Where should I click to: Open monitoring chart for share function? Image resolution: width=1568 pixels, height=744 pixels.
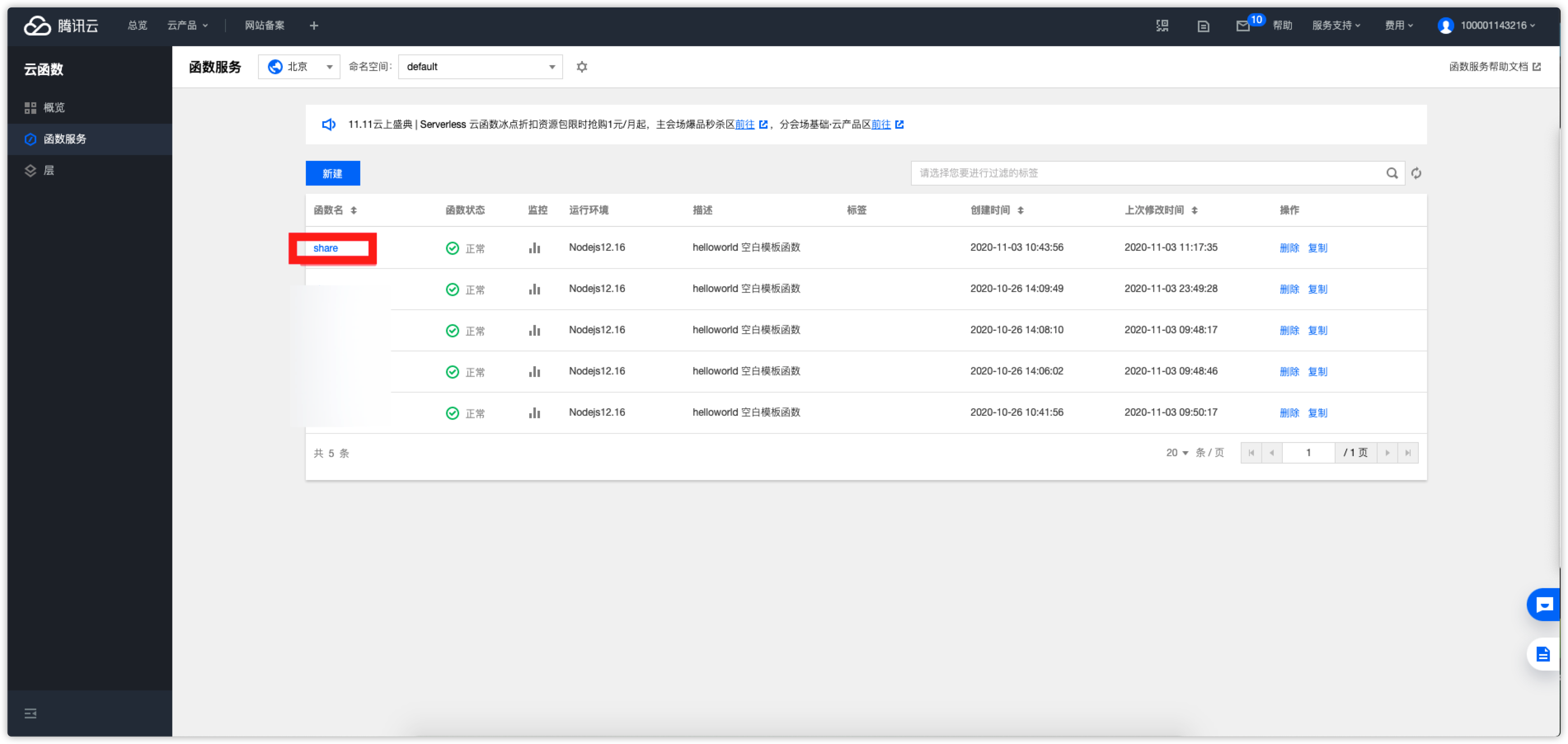click(535, 248)
